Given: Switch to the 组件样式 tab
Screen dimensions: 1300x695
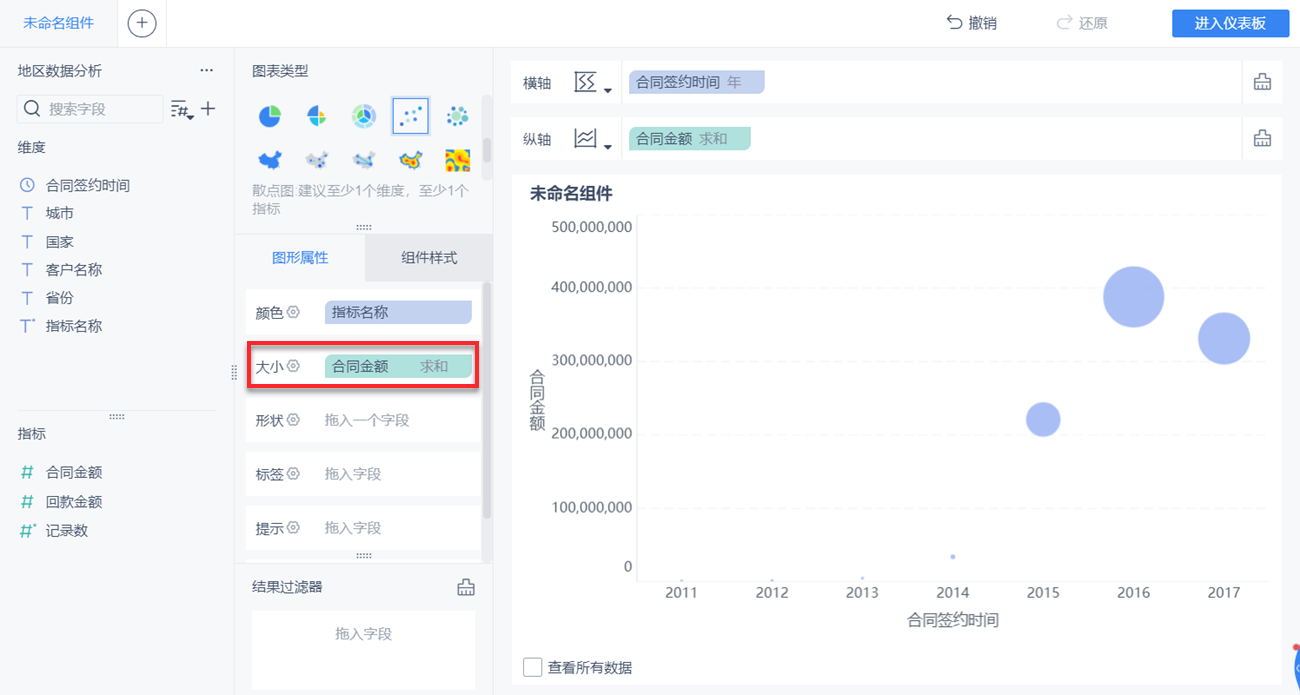Looking at the screenshot, I should pyautogui.click(x=429, y=257).
